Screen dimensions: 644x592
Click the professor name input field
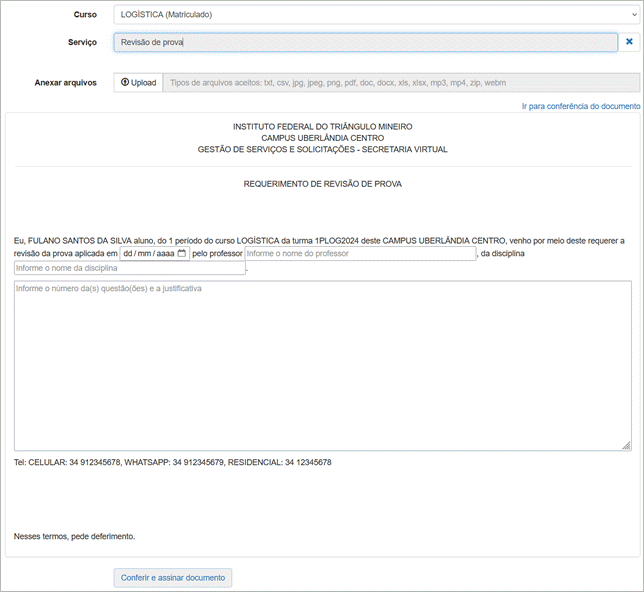coord(360,253)
